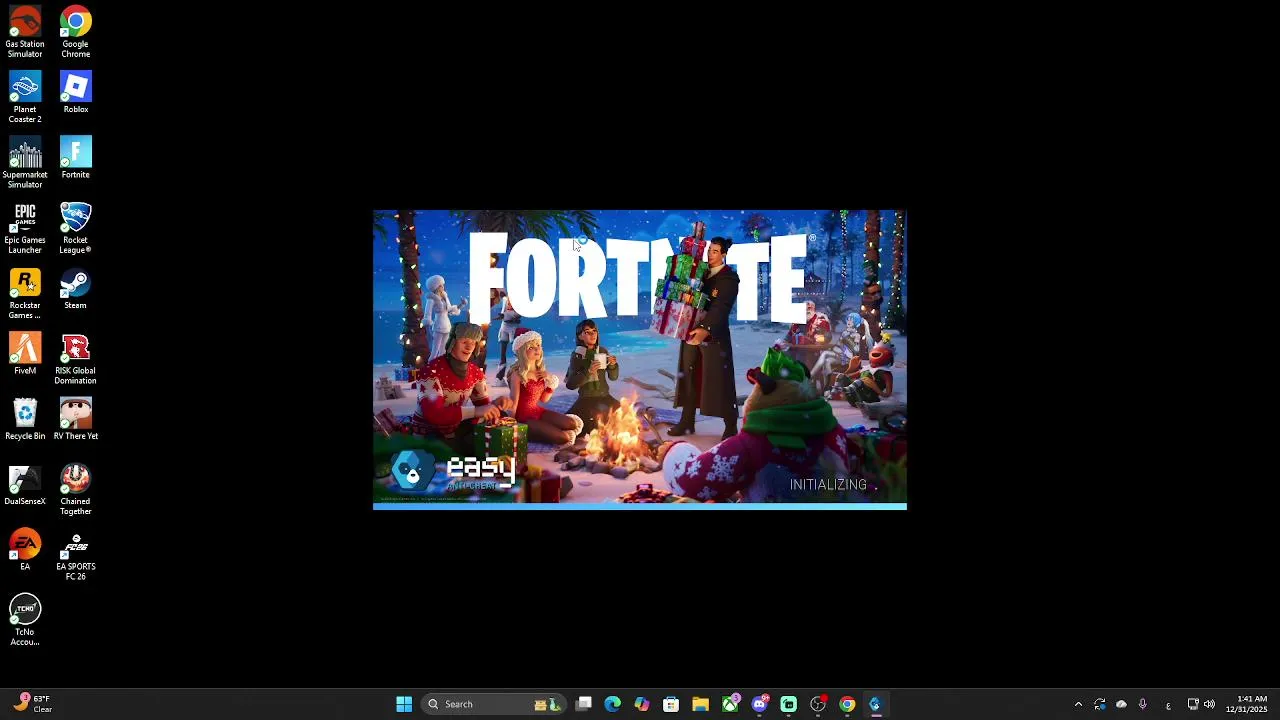Open the Gas Station Simulator desktop shortcut
Viewport: 1280px width, 720px height.
pyautogui.click(x=25, y=32)
